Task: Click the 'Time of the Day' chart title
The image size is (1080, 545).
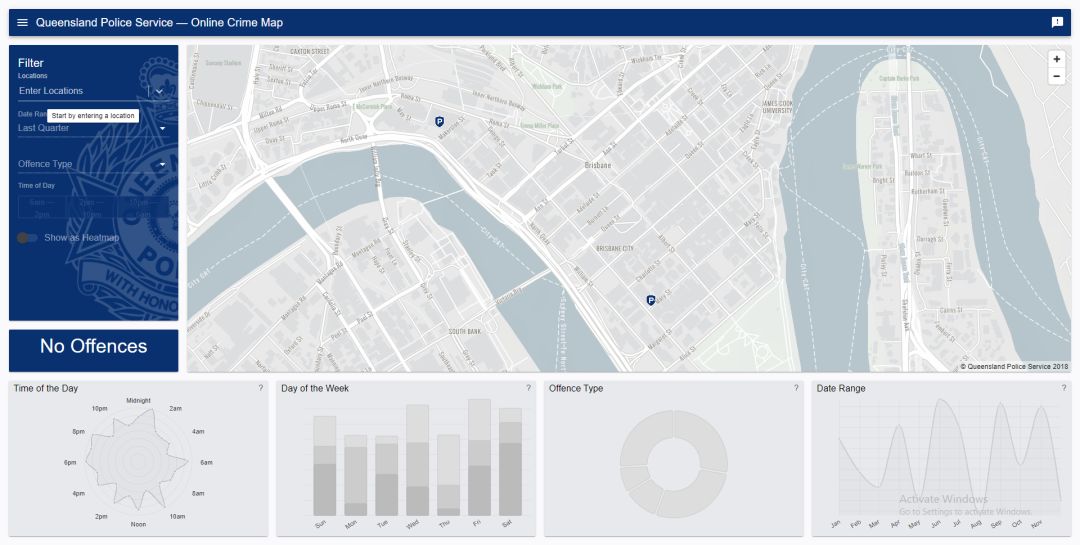Action: (46, 389)
